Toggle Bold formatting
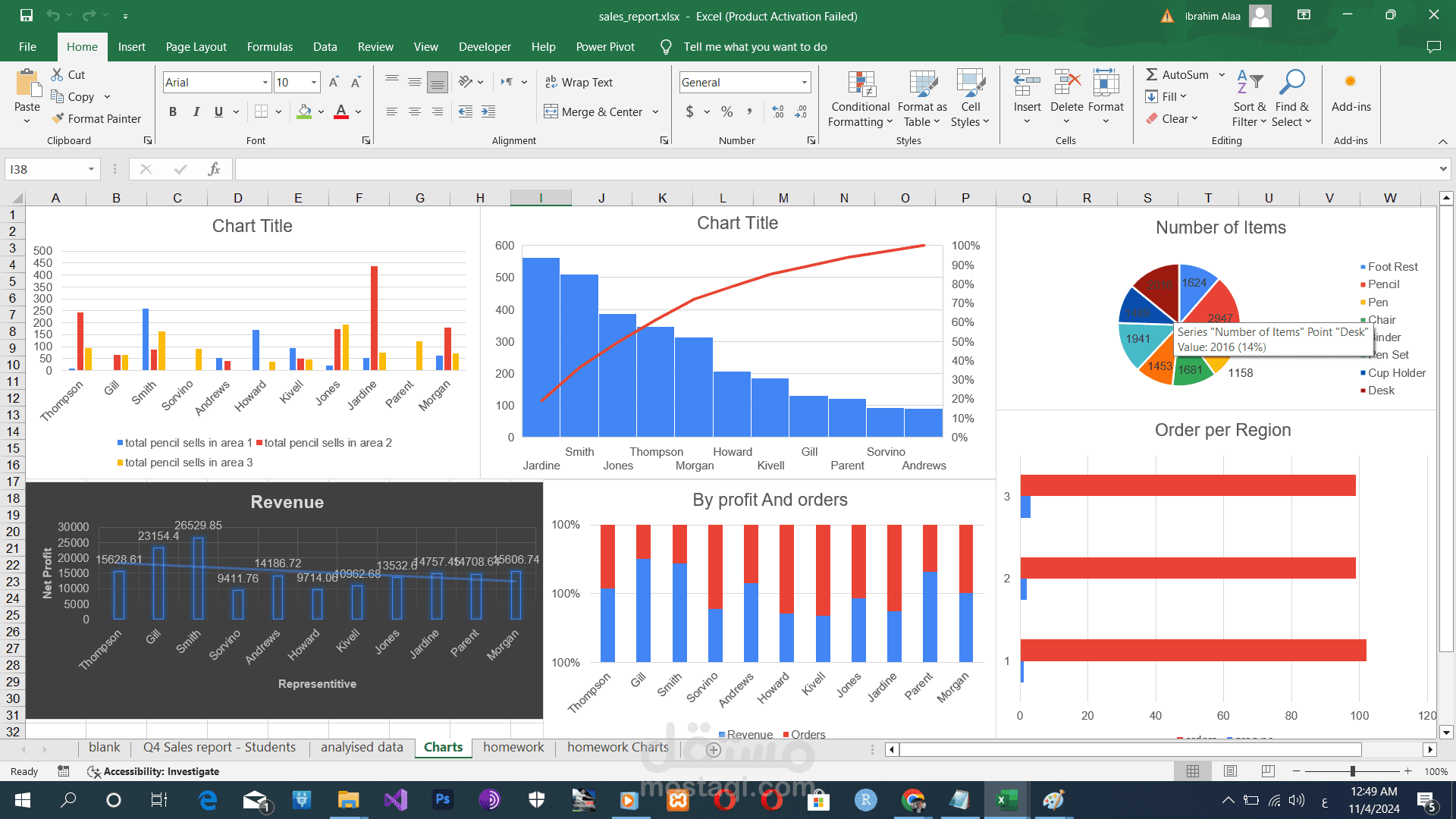The image size is (1456, 819). point(173,111)
